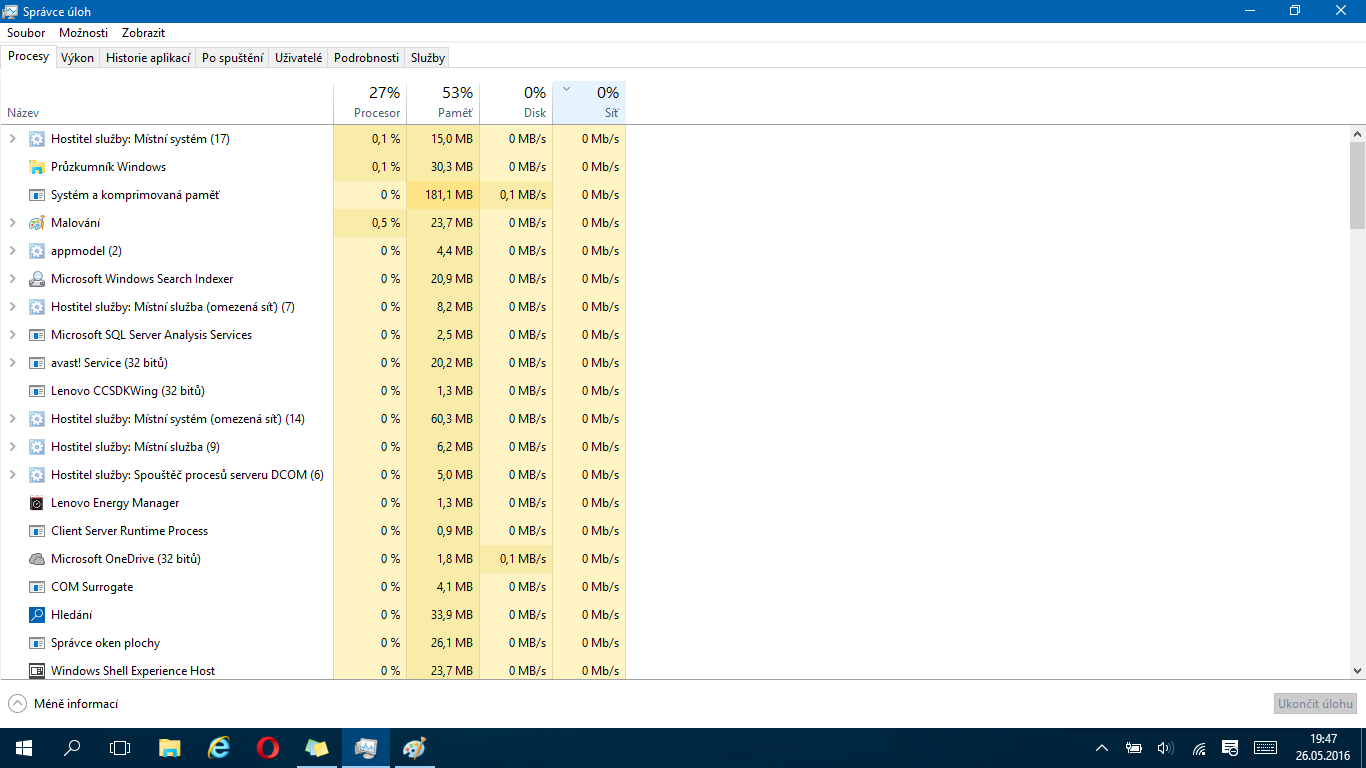Open the Windows Start menu
Image resolution: width=1366 pixels, height=768 pixels.
tap(24, 748)
